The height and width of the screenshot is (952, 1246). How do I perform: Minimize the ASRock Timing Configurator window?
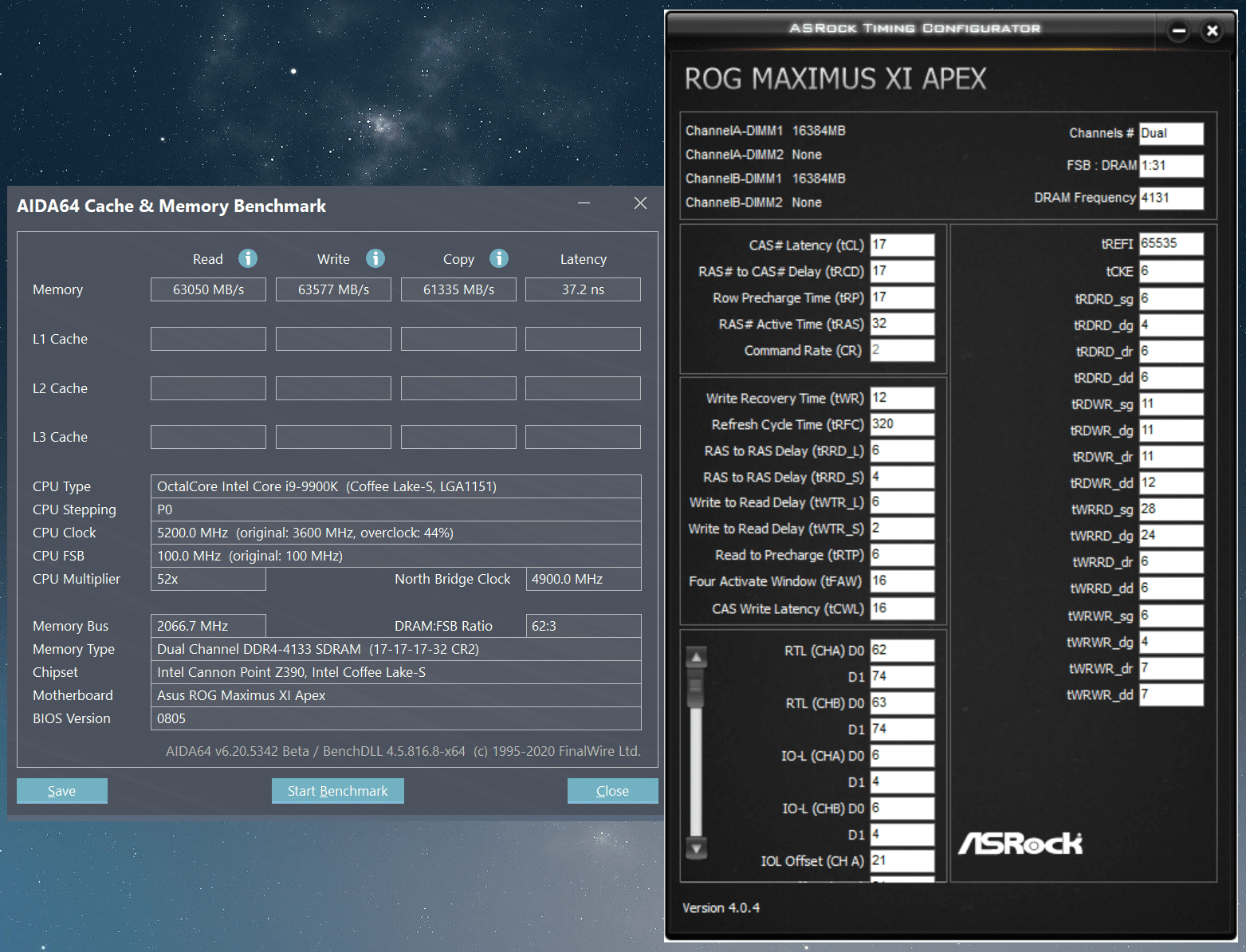(1179, 31)
